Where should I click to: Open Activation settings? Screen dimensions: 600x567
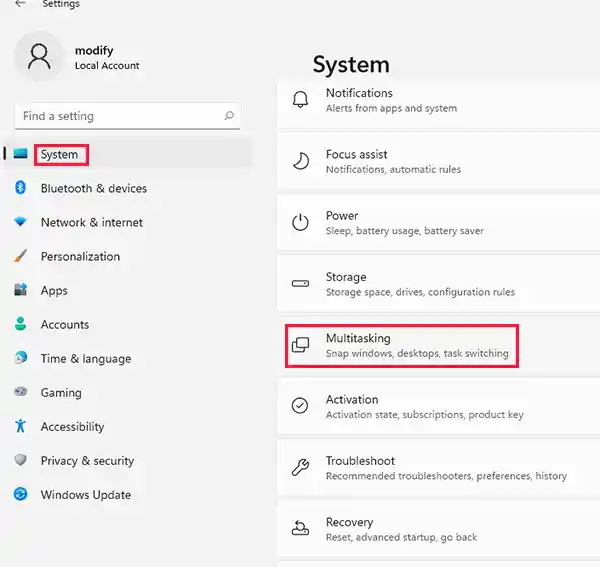click(x=439, y=406)
